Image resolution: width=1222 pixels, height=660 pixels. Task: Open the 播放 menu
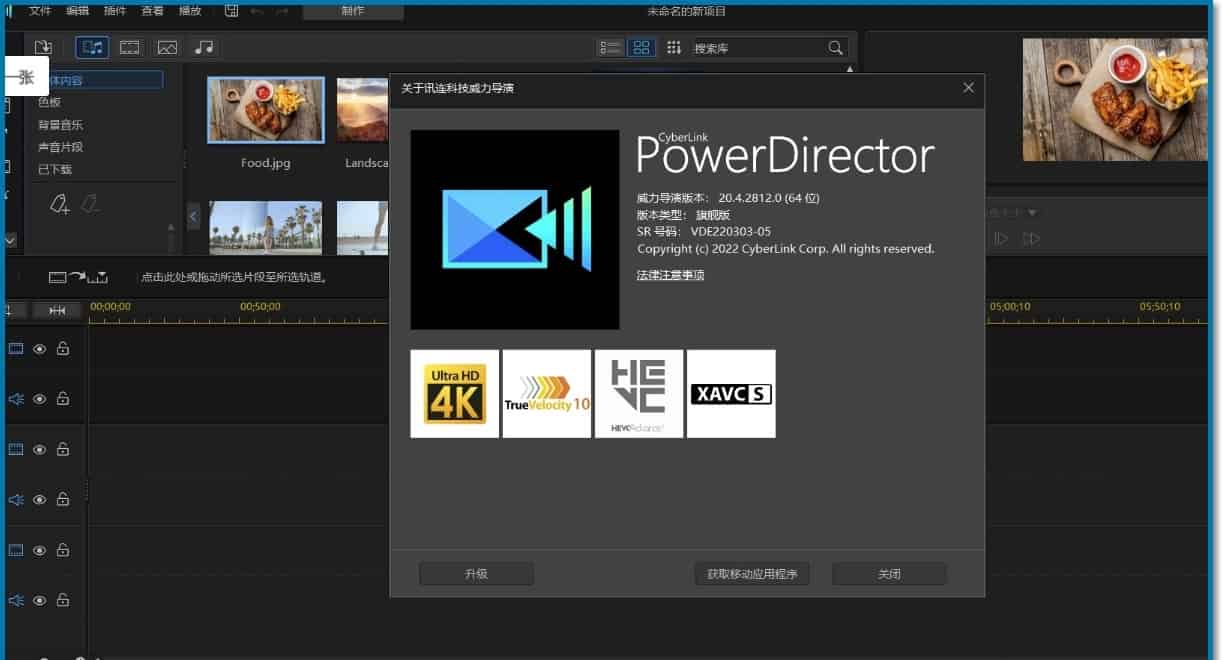click(x=189, y=11)
